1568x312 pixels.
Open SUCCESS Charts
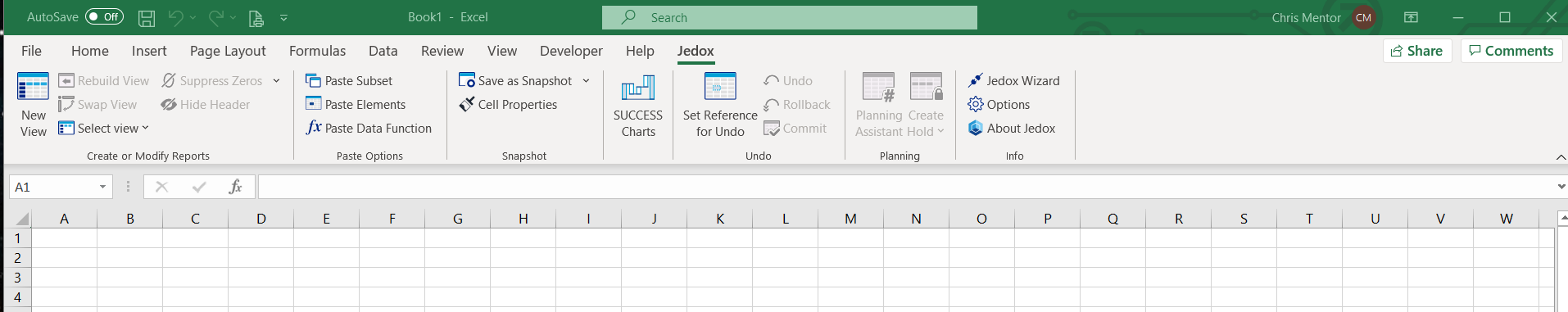(638, 105)
